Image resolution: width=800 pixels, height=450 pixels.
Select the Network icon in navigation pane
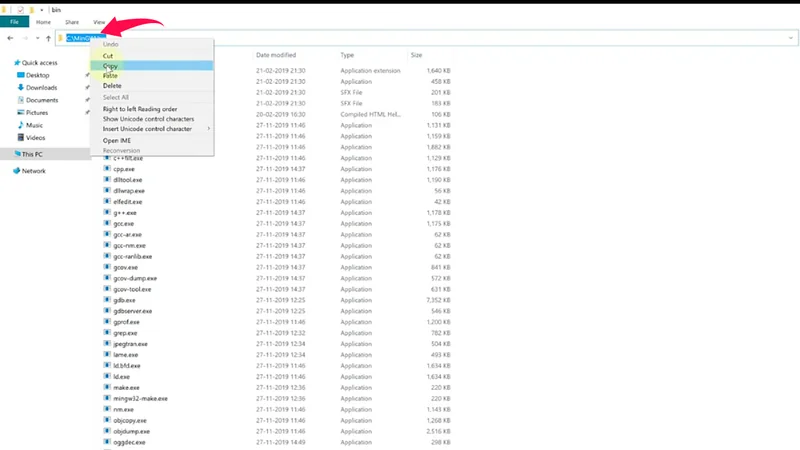click(x=16, y=171)
